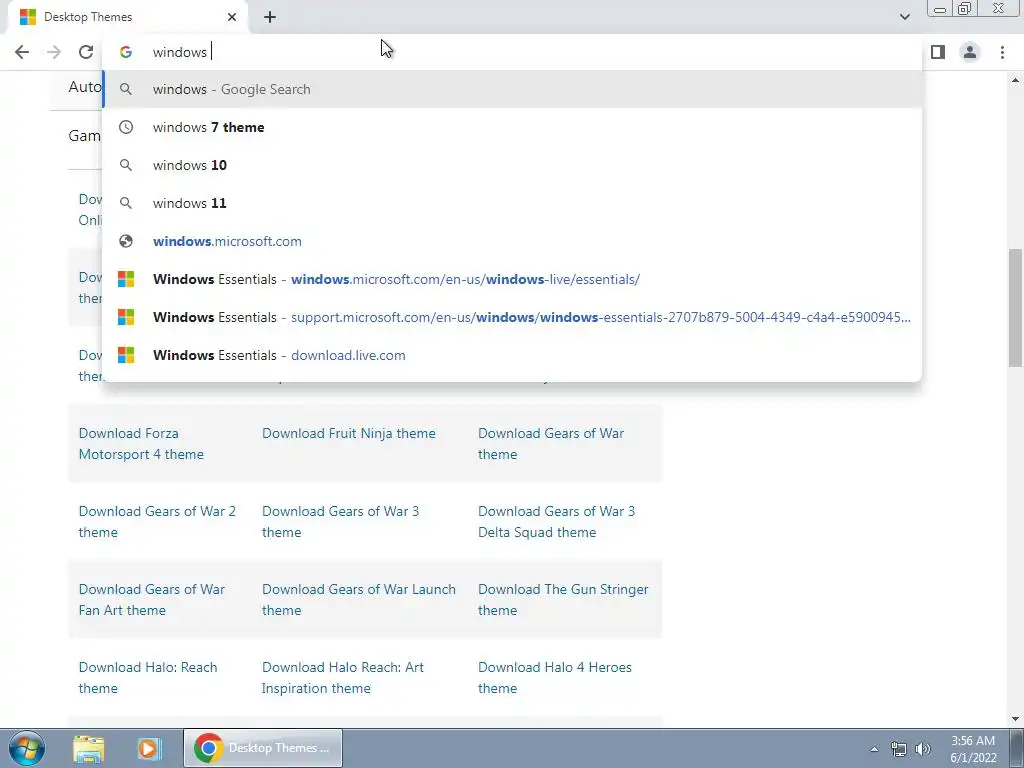Click the clock icon beside 'windows 7 theme'
The width and height of the screenshot is (1024, 768).
click(126, 127)
